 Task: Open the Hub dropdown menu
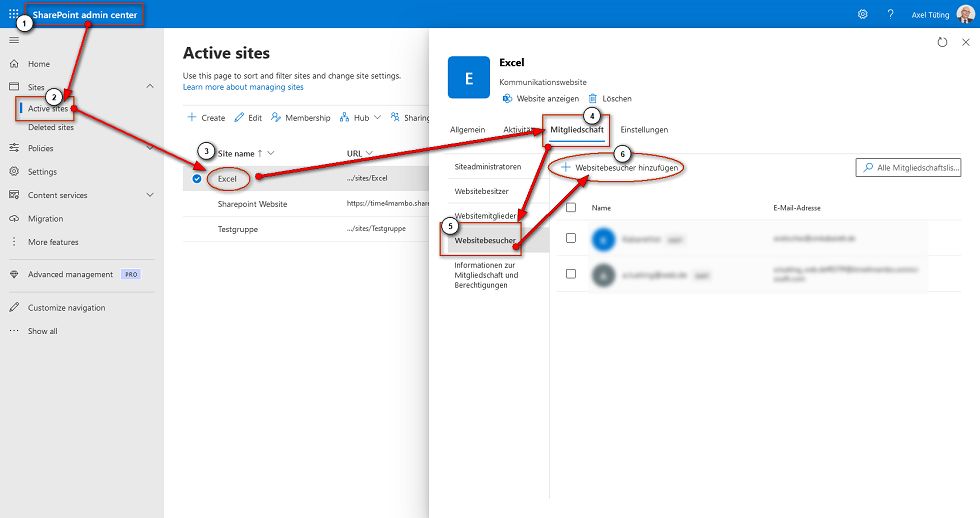coord(361,117)
